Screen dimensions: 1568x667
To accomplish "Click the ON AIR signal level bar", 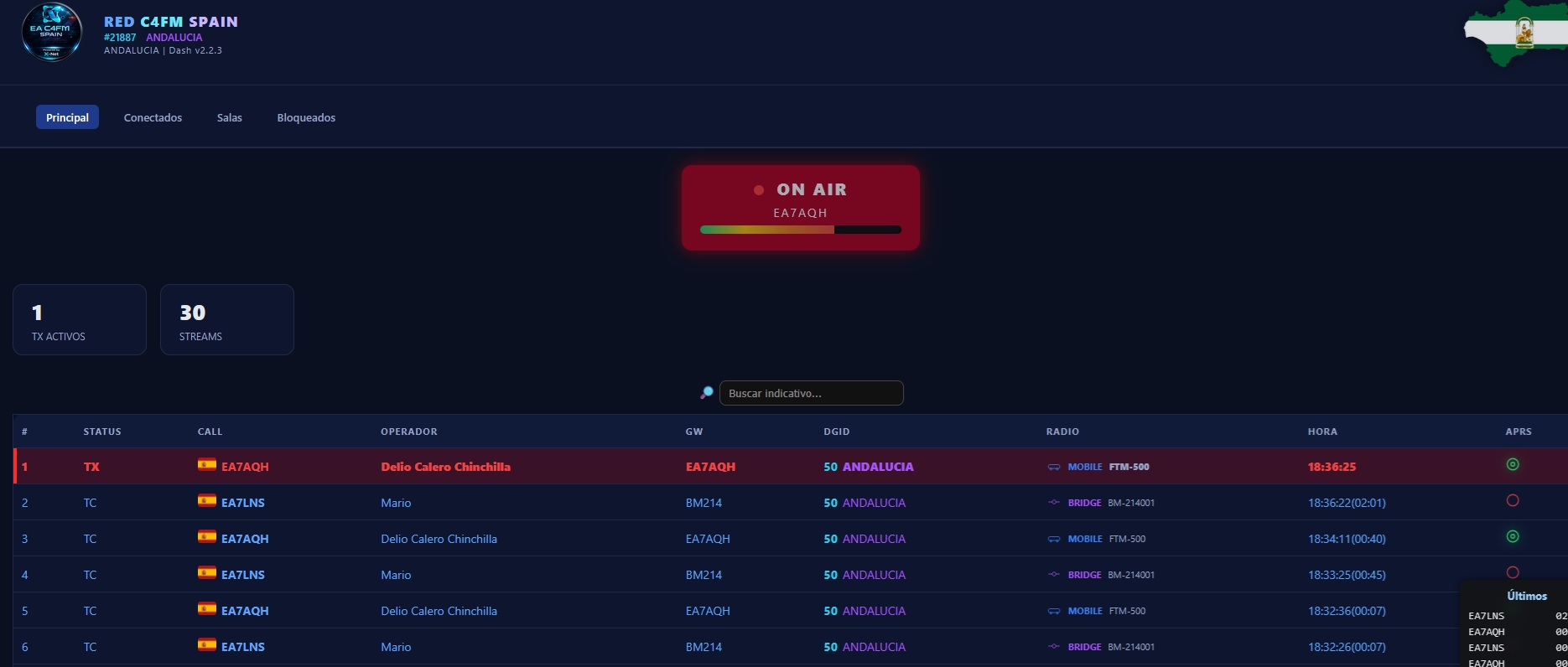I will [800, 230].
